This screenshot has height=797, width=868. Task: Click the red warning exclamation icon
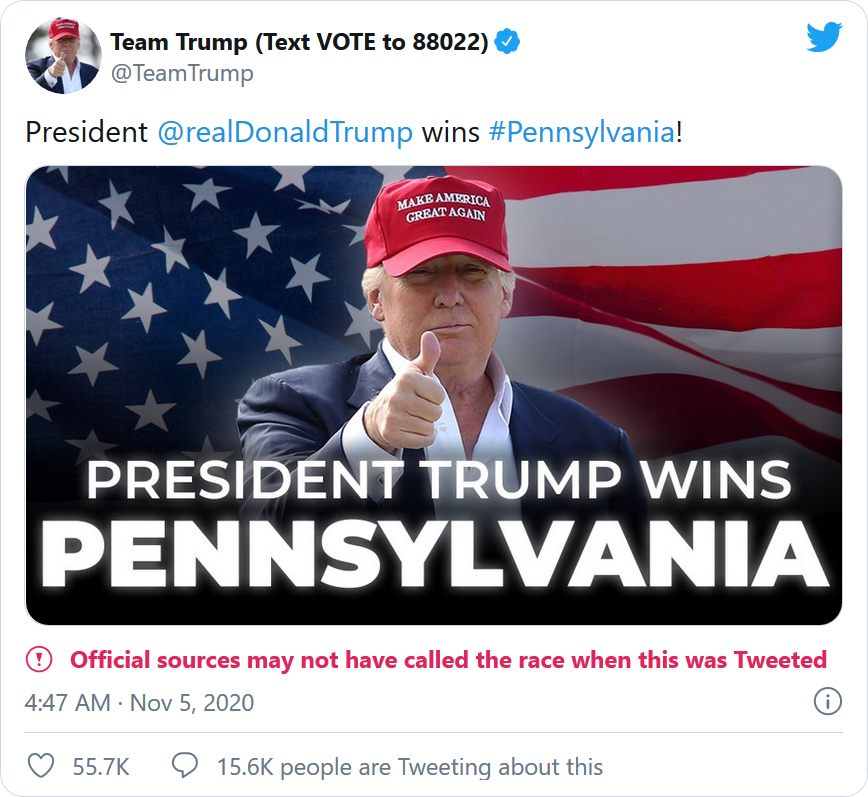(38, 659)
